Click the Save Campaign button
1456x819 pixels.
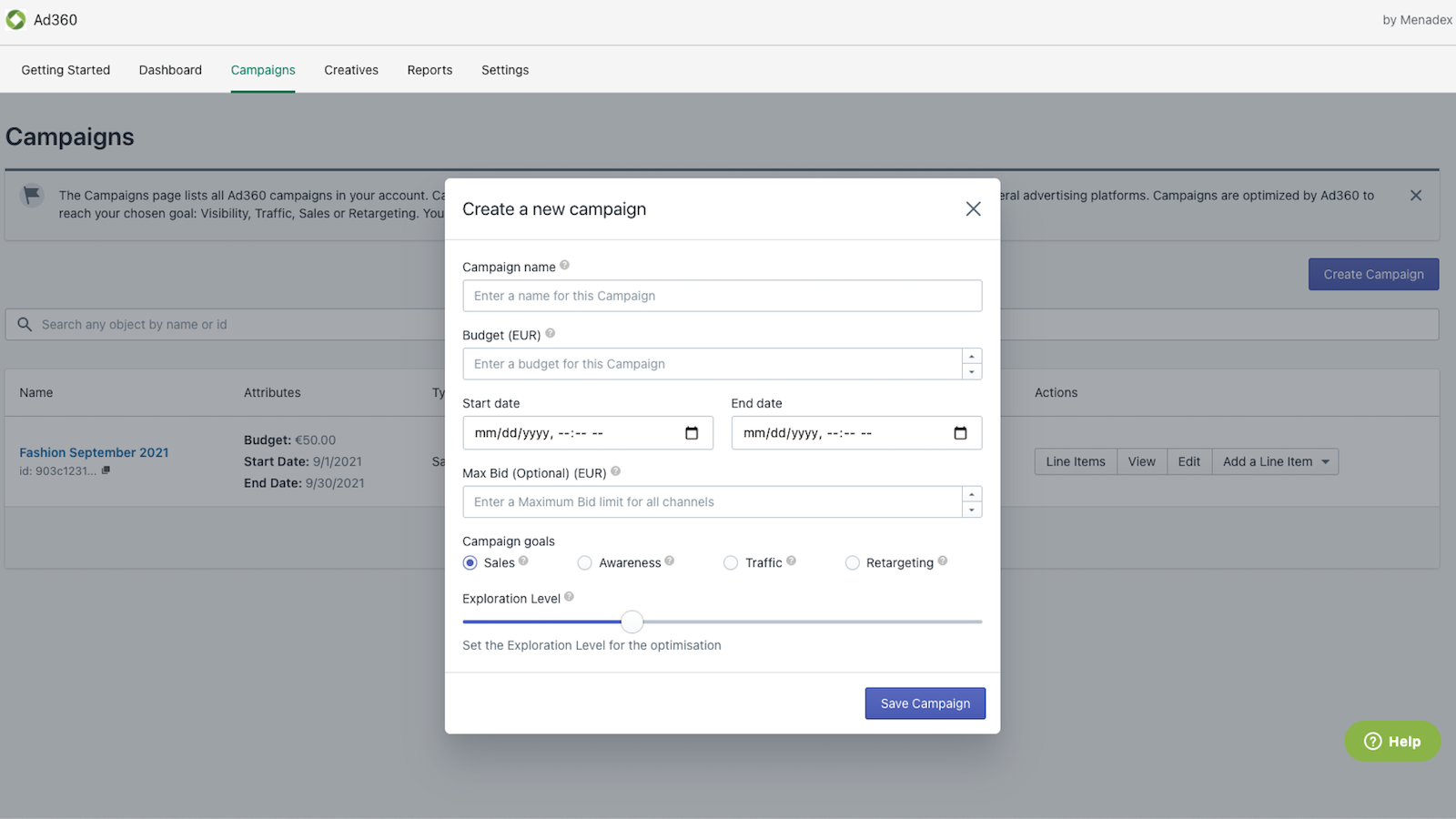[x=925, y=703]
